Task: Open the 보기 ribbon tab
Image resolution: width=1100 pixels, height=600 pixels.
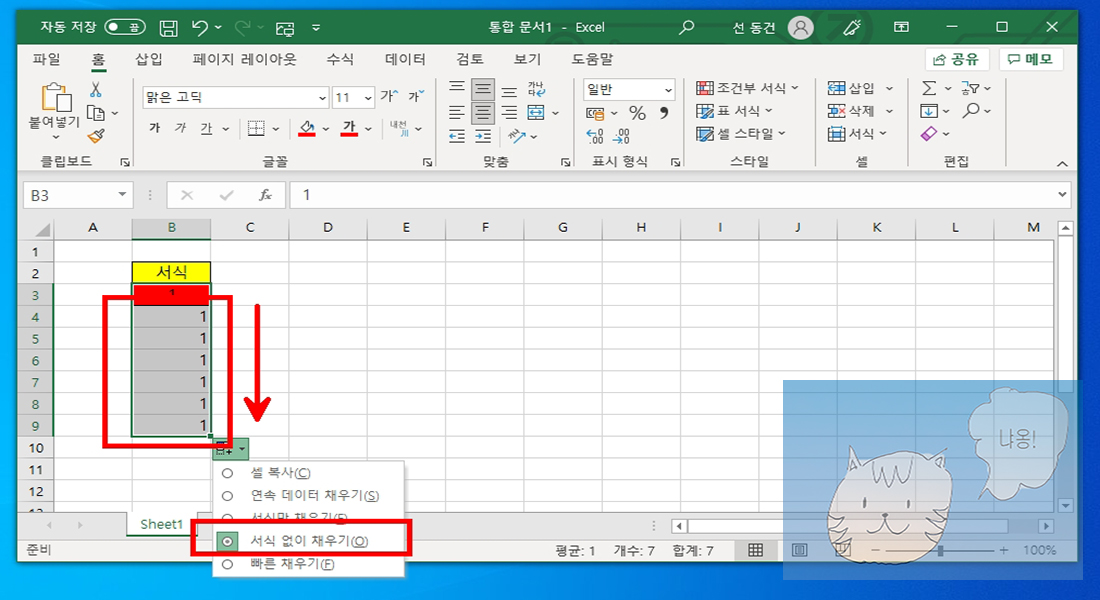Action: [x=528, y=59]
